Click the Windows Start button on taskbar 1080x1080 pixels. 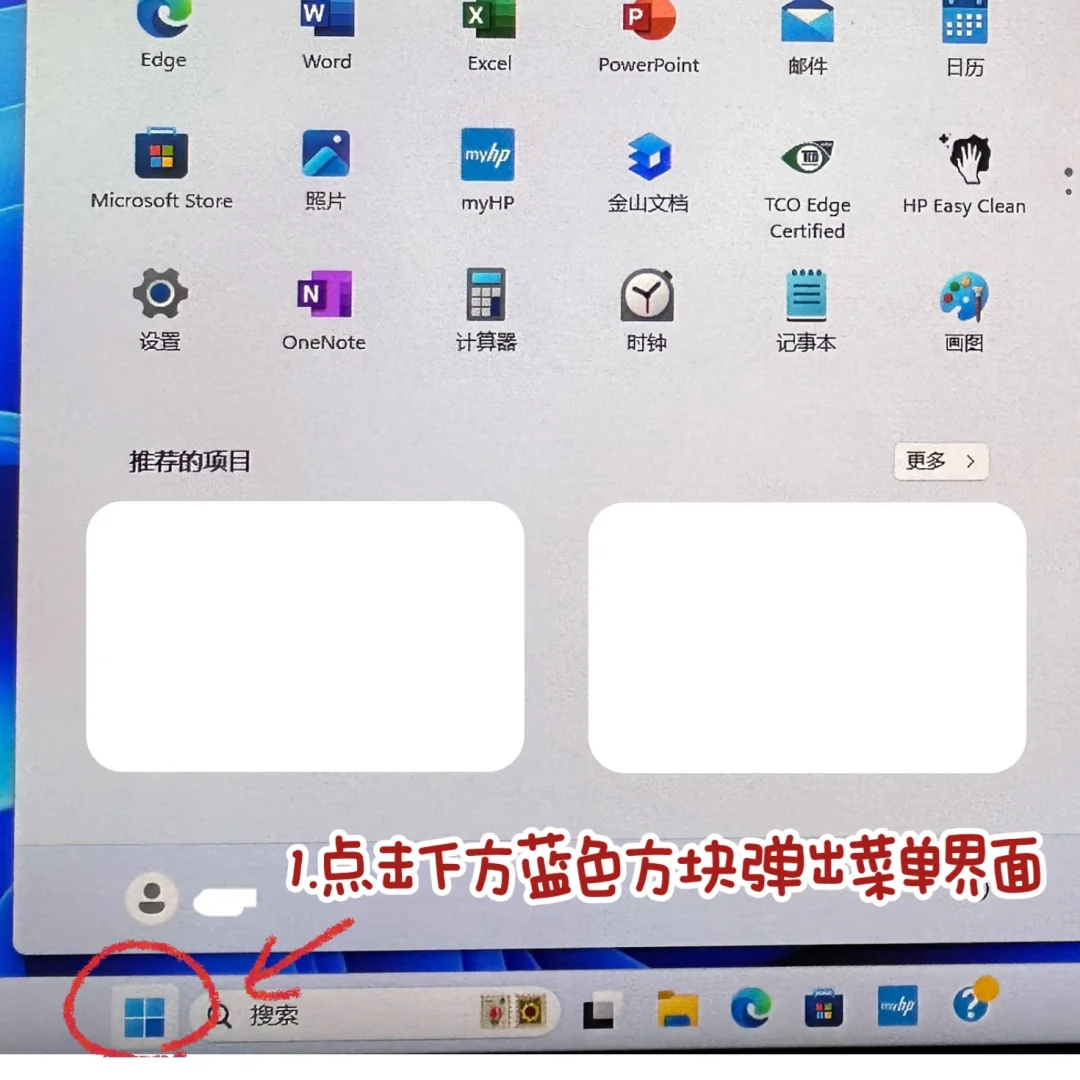tap(145, 1016)
